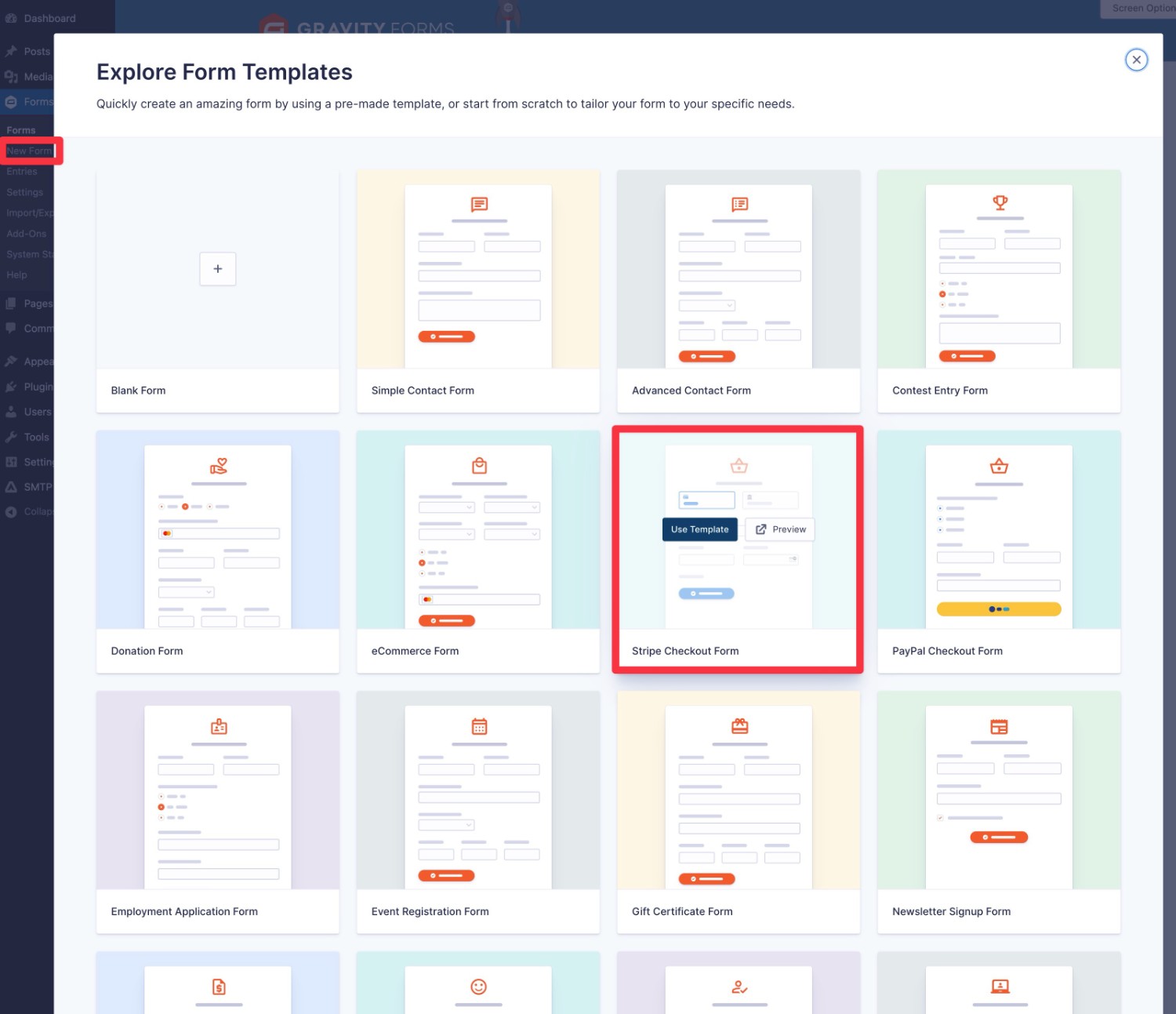Preview the Stripe Checkout Form template

(780, 529)
